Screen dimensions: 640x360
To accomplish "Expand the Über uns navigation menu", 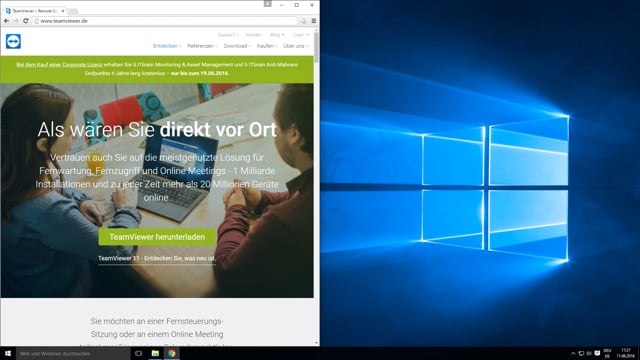I will 296,46.
